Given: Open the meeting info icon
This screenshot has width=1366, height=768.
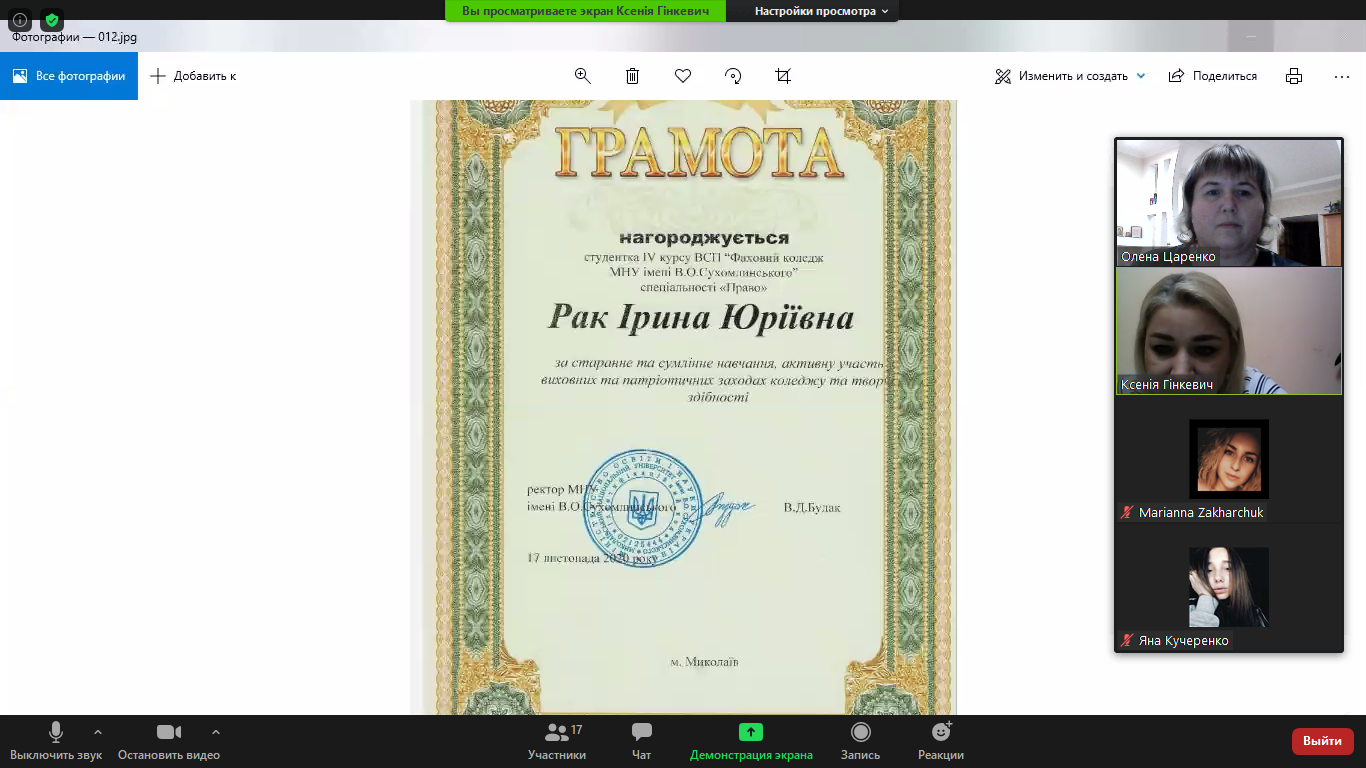Looking at the screenshot, I should coord(20,20).
